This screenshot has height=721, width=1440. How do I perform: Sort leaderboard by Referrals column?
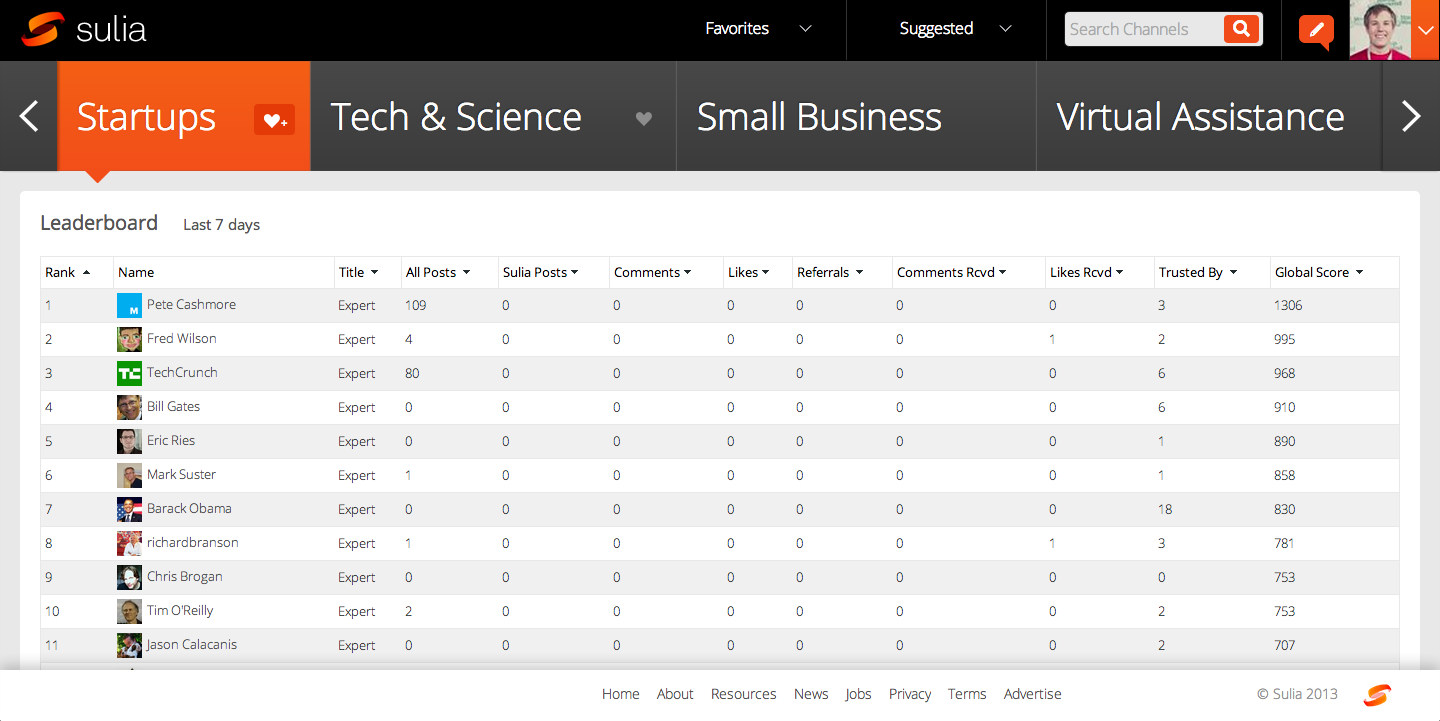830,272
